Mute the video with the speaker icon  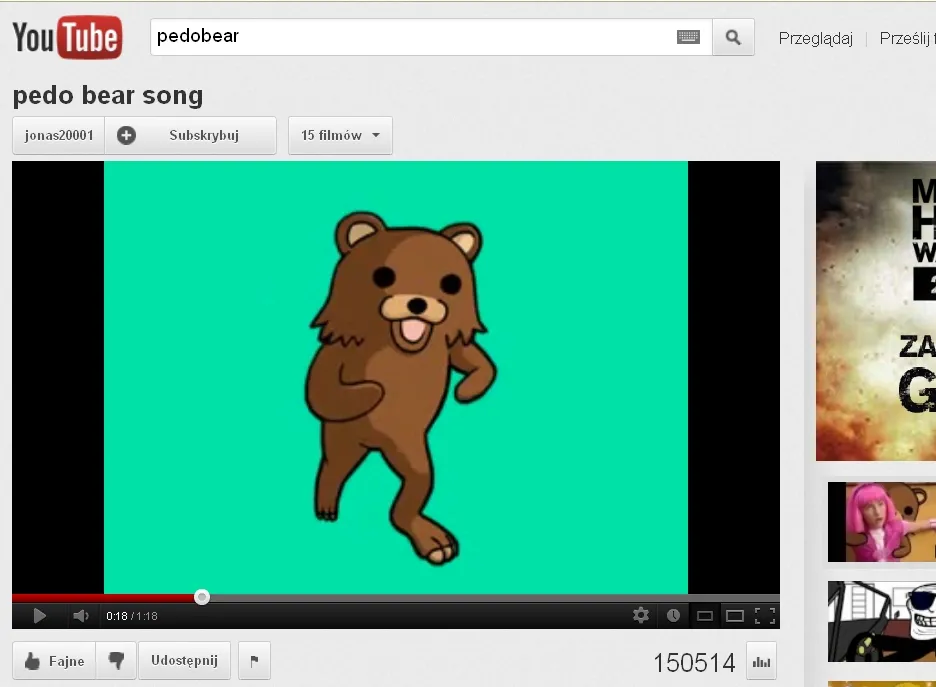click(81, 616)
